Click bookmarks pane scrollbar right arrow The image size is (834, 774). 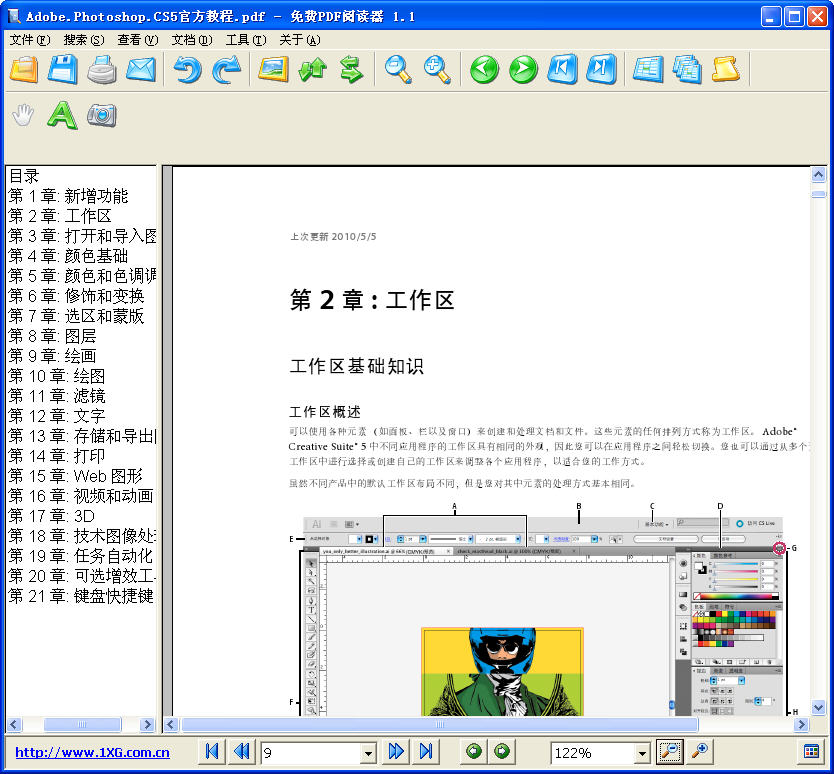tap(147, 725)
